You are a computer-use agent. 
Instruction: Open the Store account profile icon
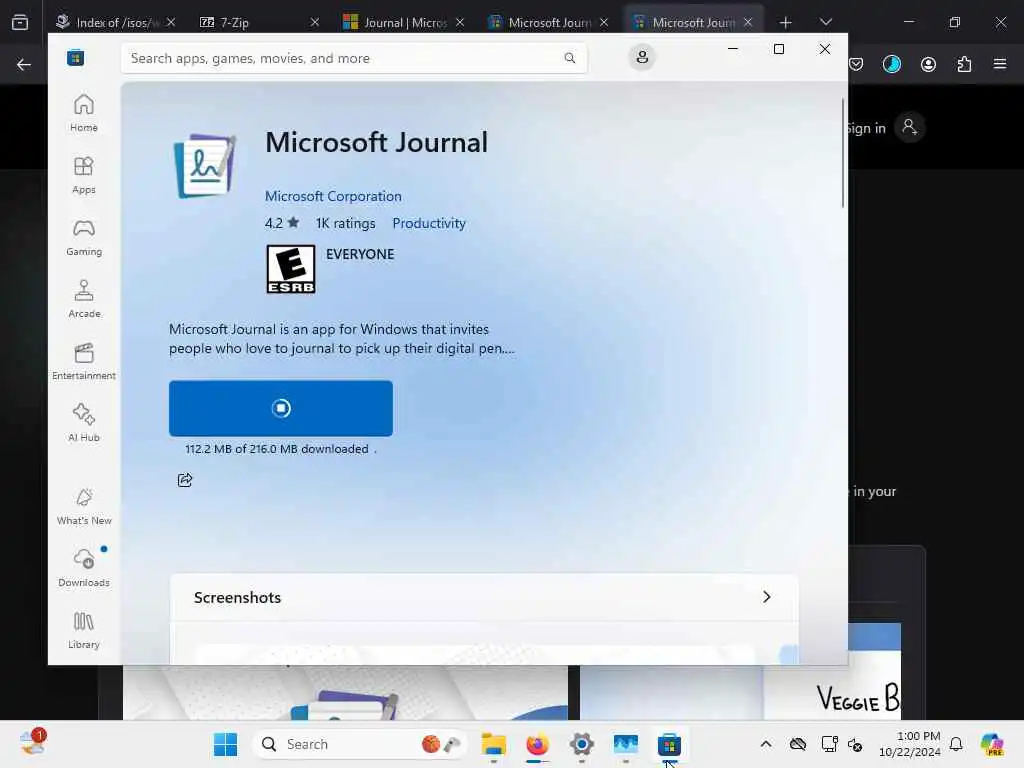point(642,57)
